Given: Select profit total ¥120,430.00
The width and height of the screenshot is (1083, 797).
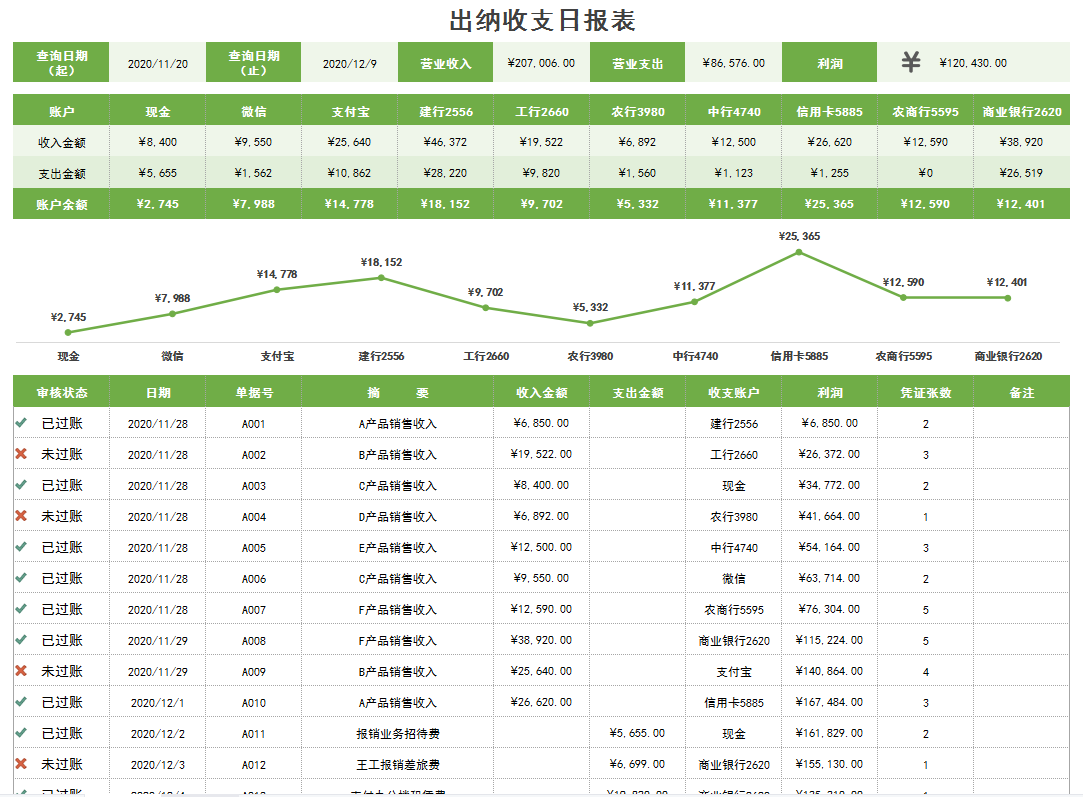Looking at the screenshot, I should pos(973,63).
